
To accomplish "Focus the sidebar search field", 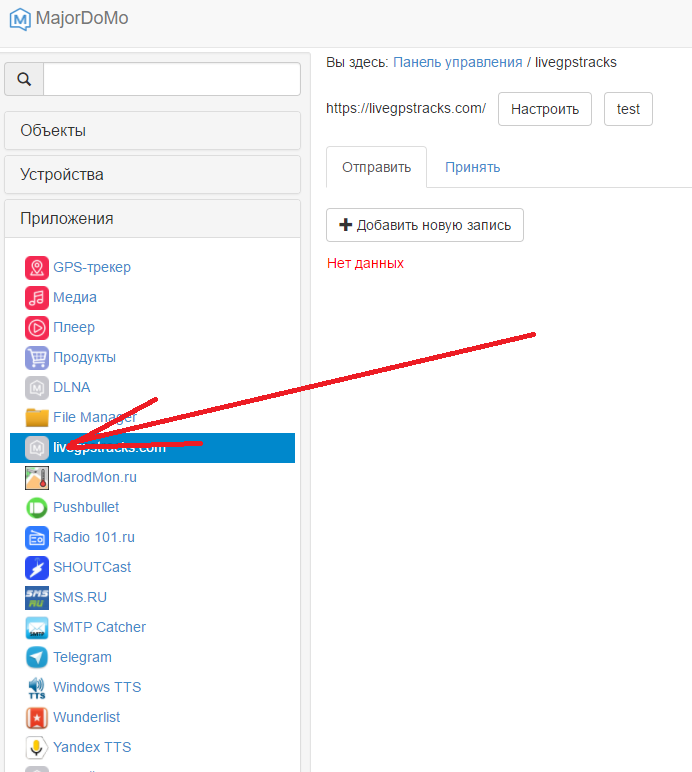I will (x=172, y=79).
